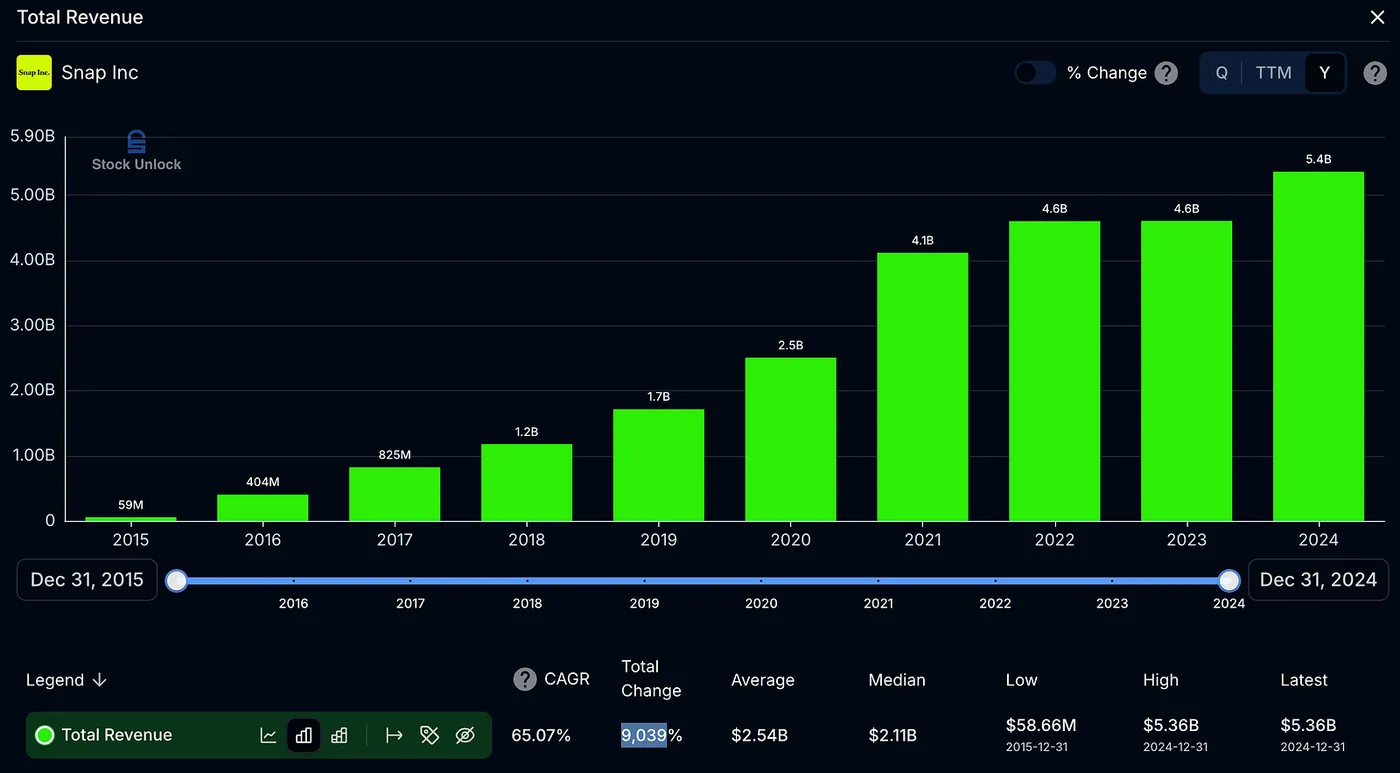Close the Total Revenue panel
Image resolution: width=1400 pixels, height=773 pixels.
tap(1377, 17)
